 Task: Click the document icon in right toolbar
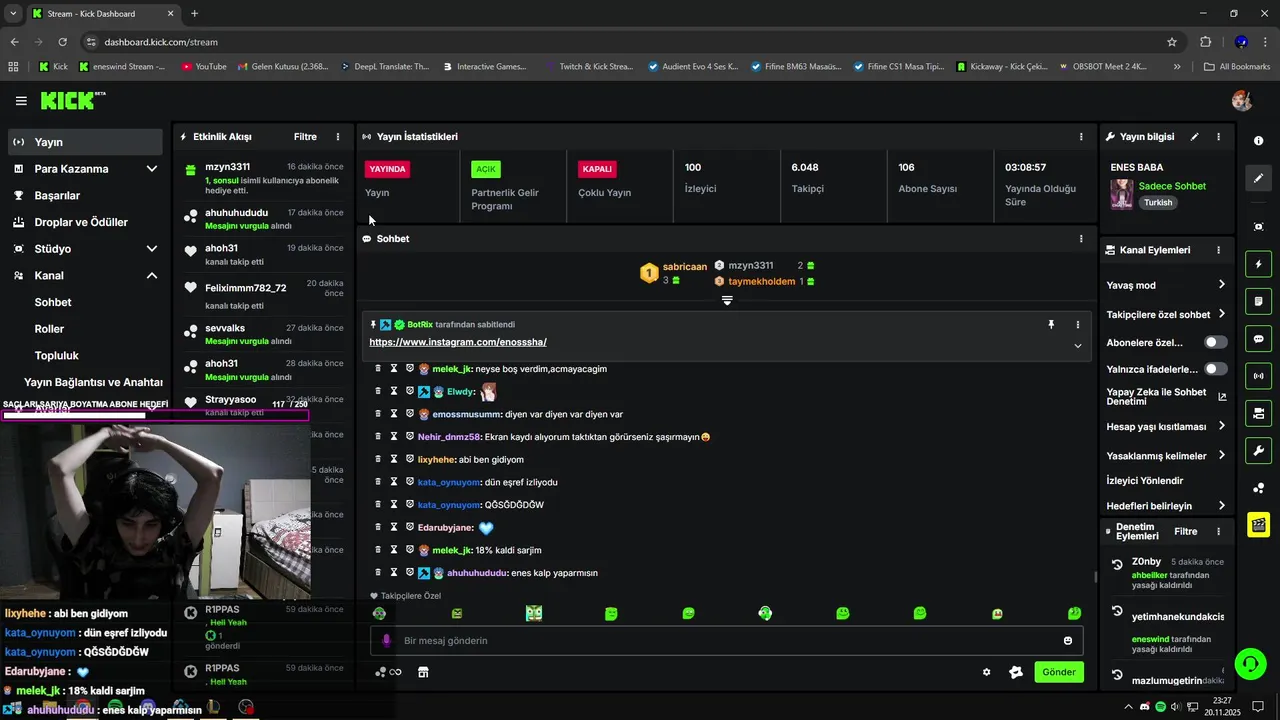tap(1258, 301)
